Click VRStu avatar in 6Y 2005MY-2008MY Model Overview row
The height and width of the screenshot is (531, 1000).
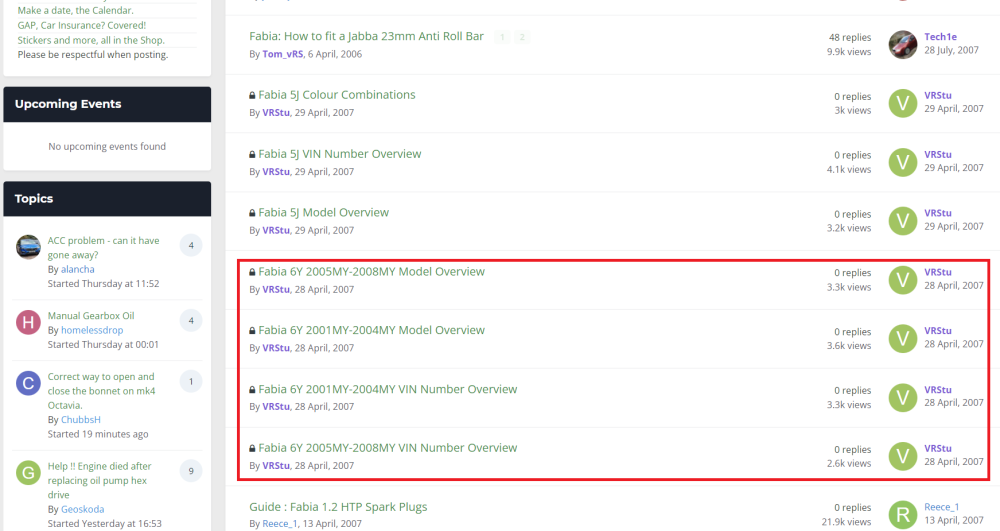902,279
